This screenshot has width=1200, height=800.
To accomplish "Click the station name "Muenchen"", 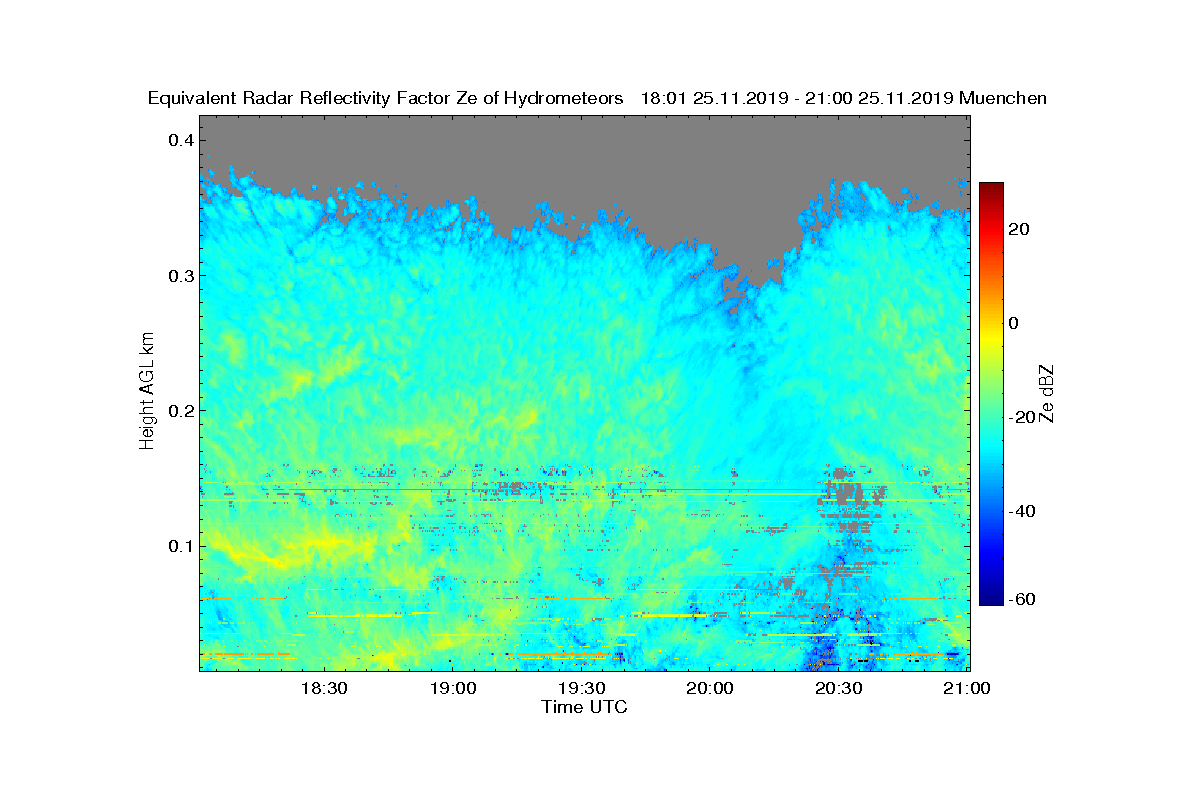I will (1003, 98).
